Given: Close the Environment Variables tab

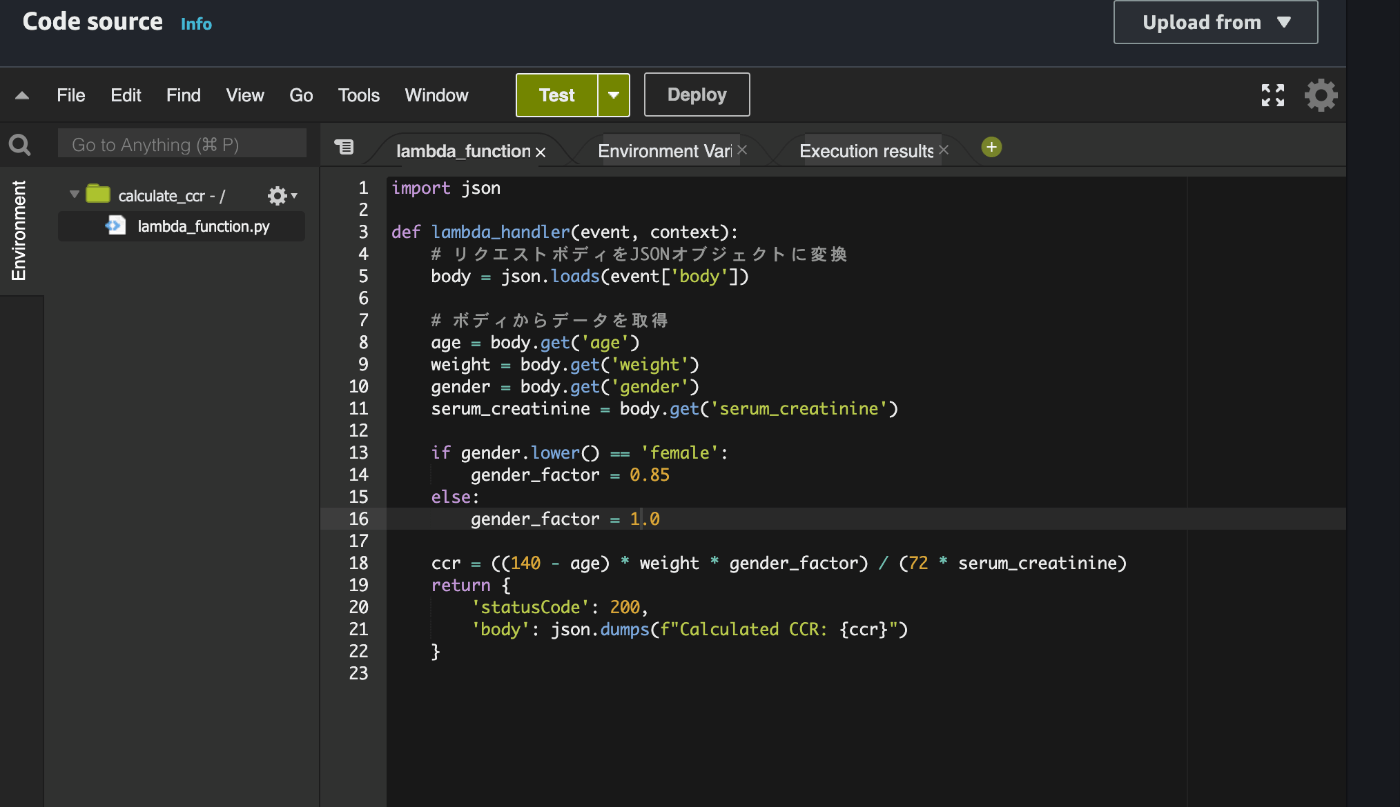Looking at the screenshot, I should pos(743,151).
